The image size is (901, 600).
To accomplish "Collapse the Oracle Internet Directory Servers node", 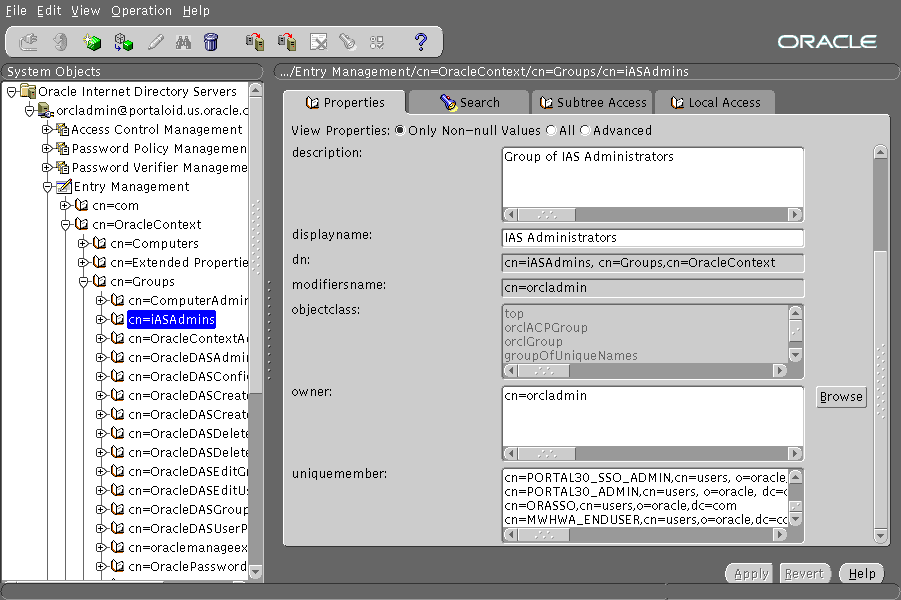I will (11, 91).
